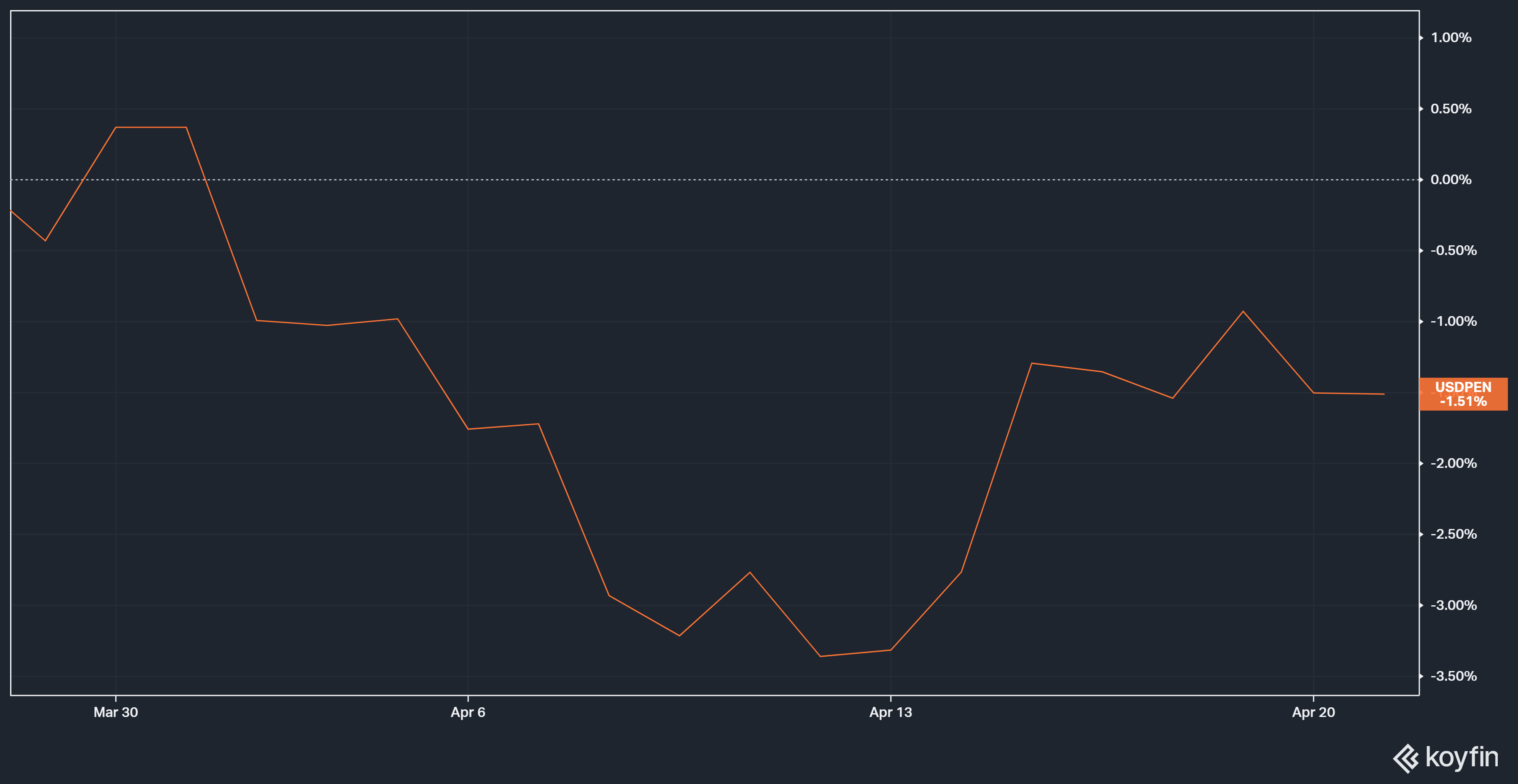
Task: Click the 0.50% y-axis label
Action: point(1451,109)
